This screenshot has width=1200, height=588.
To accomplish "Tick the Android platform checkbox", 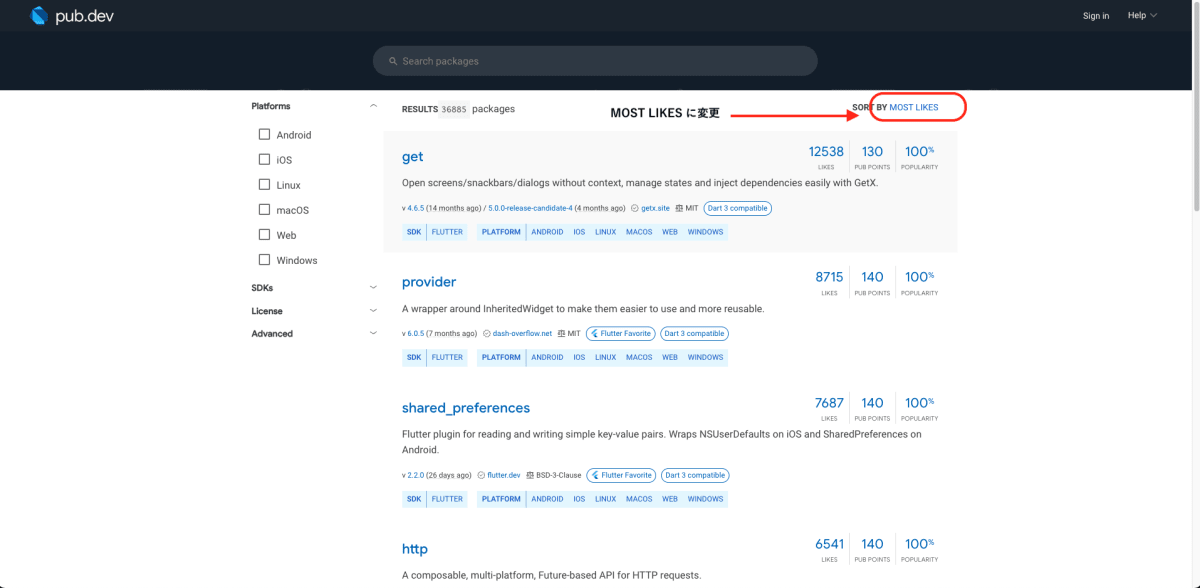I will (x=264, y=134).
